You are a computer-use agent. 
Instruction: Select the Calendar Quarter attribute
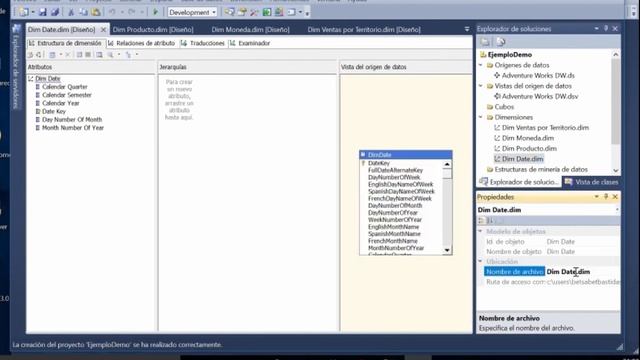[x=64, y=87]
